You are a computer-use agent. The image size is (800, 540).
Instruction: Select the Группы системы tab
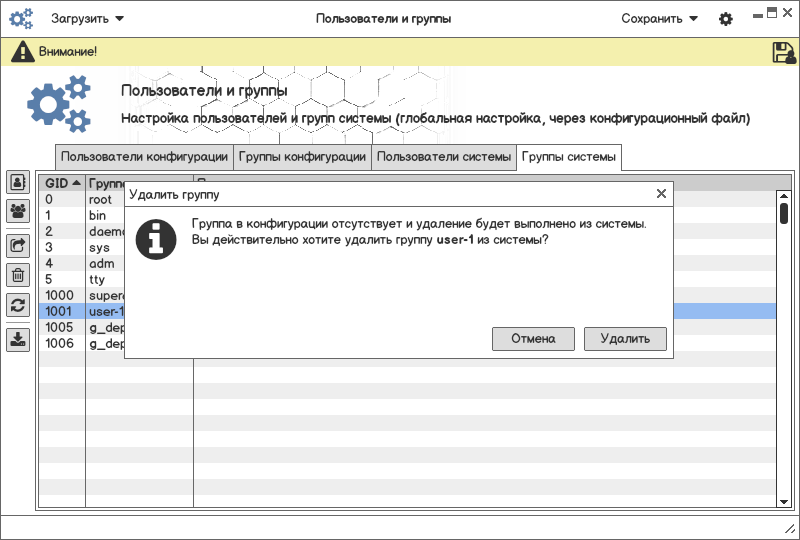[x=569, y=157]
